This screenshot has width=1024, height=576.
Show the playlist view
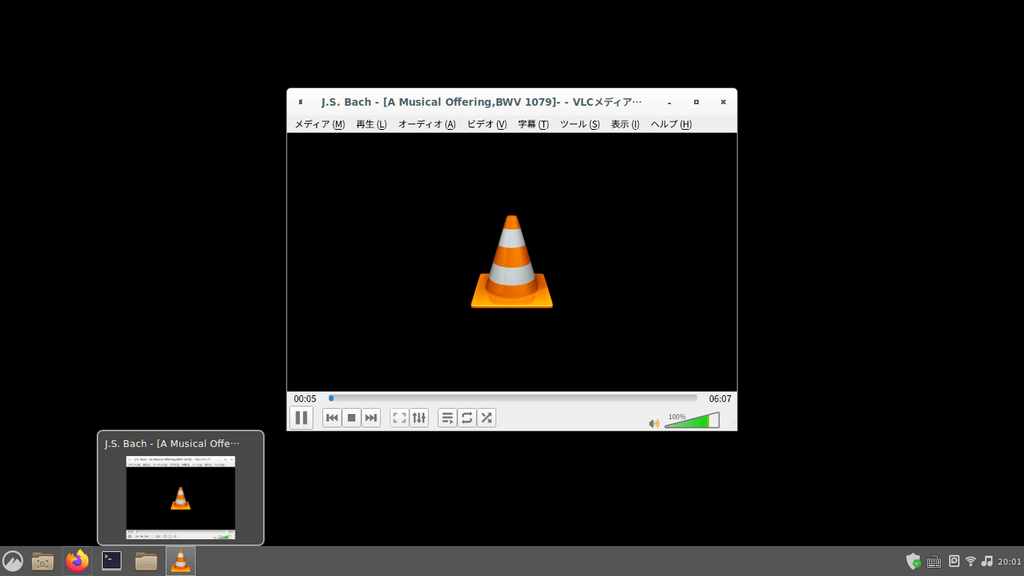pyautogui.click(x=447, y=417)
